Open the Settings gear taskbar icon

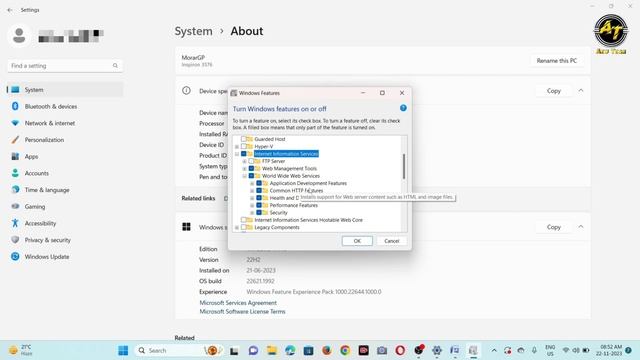tap(437, 350)
